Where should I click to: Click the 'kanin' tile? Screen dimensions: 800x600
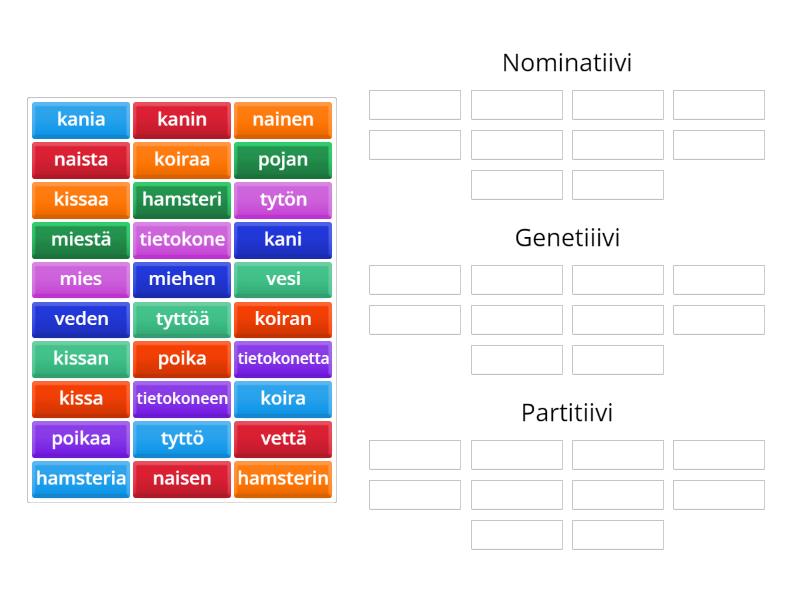pos(182,120)
